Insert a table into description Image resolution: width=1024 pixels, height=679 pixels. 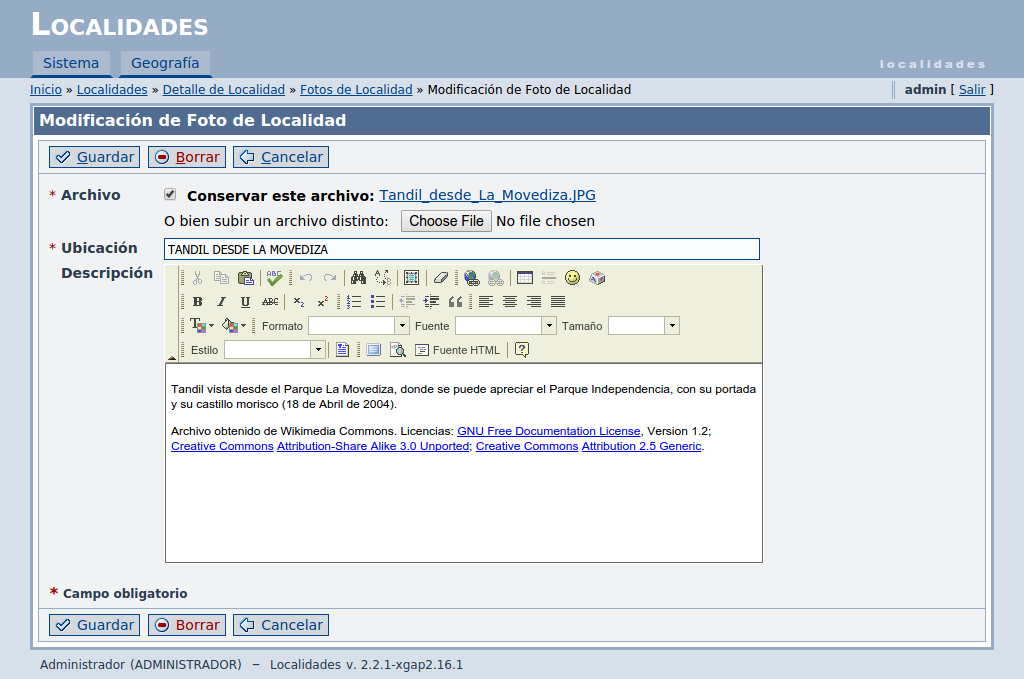(x=525, y=278)
